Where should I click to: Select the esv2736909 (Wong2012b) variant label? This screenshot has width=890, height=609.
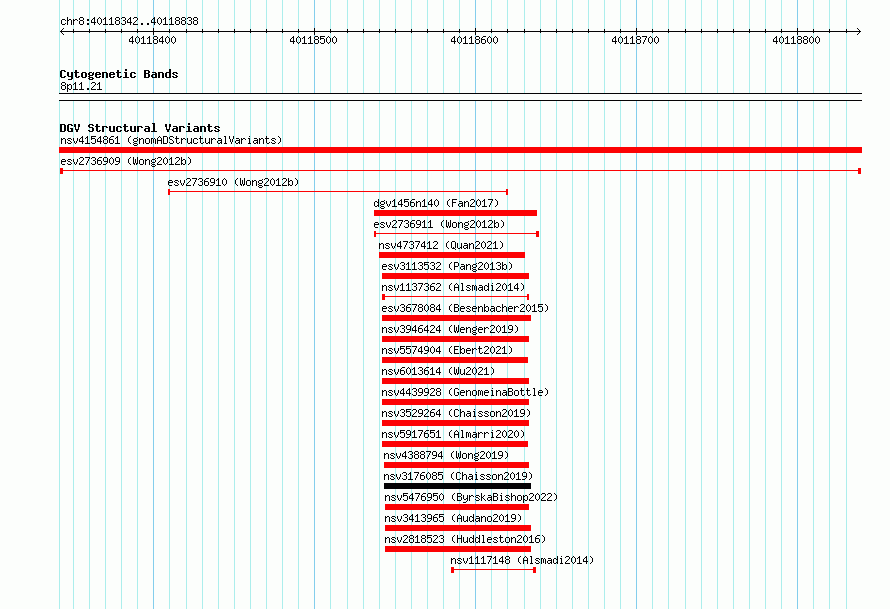point(126,161)
